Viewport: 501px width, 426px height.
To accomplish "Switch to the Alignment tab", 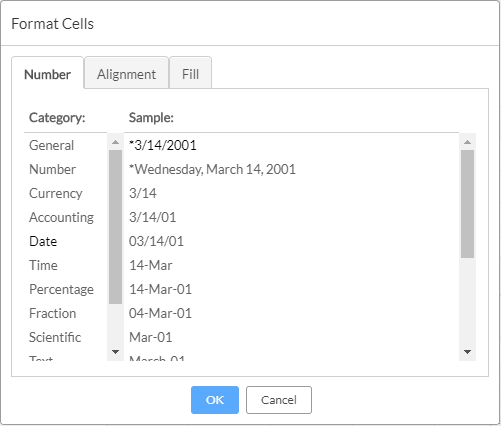I will (126, 74).
